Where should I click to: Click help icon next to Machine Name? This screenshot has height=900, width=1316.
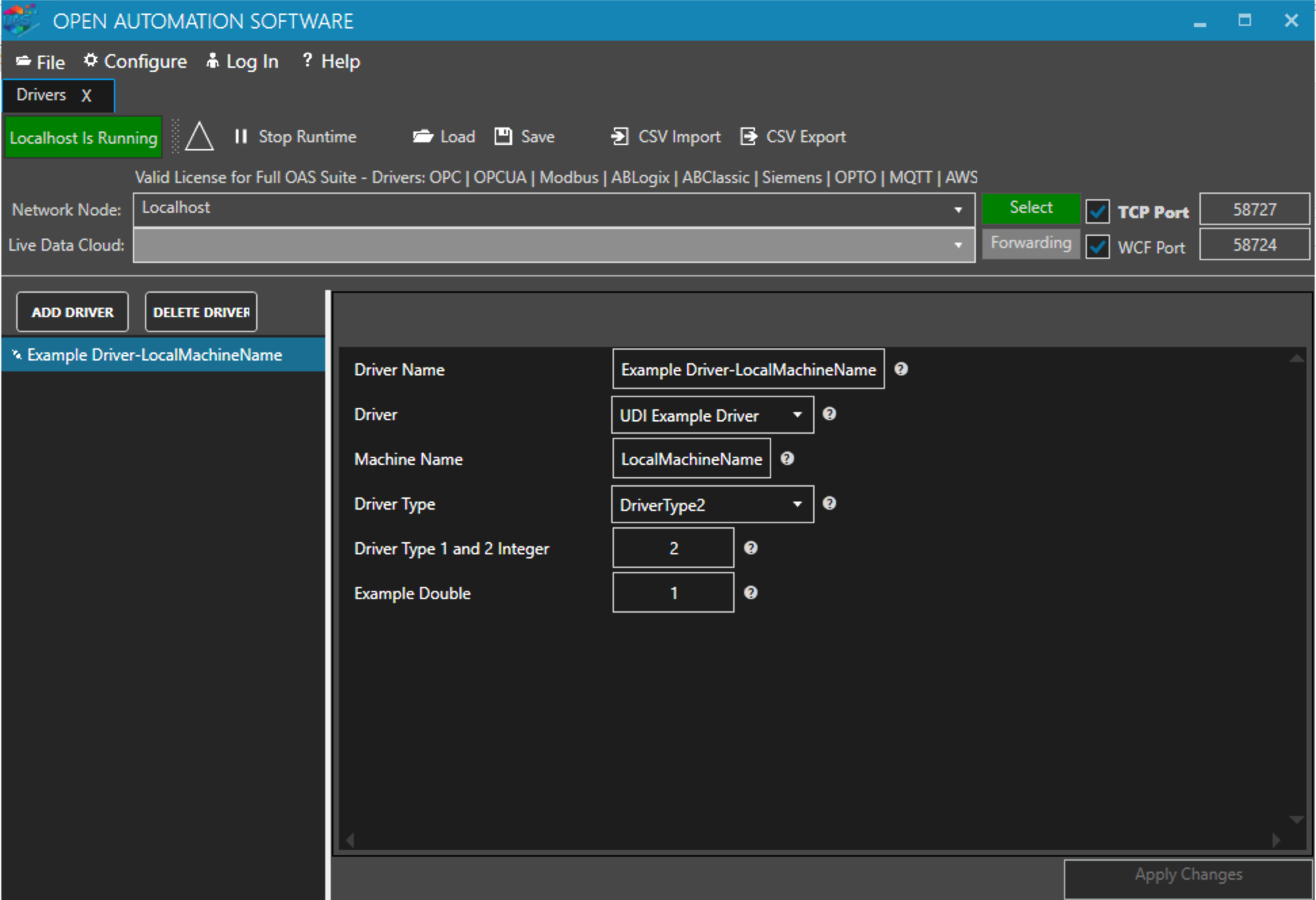(x=787, y=459)
